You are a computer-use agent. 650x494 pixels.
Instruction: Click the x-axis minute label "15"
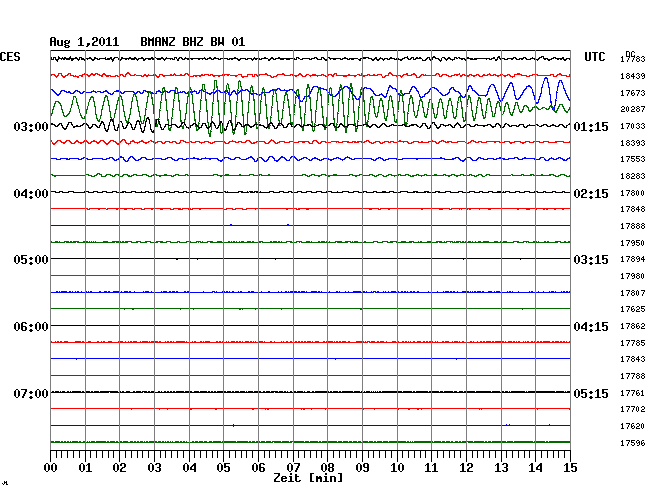click(x=570, y=468)
